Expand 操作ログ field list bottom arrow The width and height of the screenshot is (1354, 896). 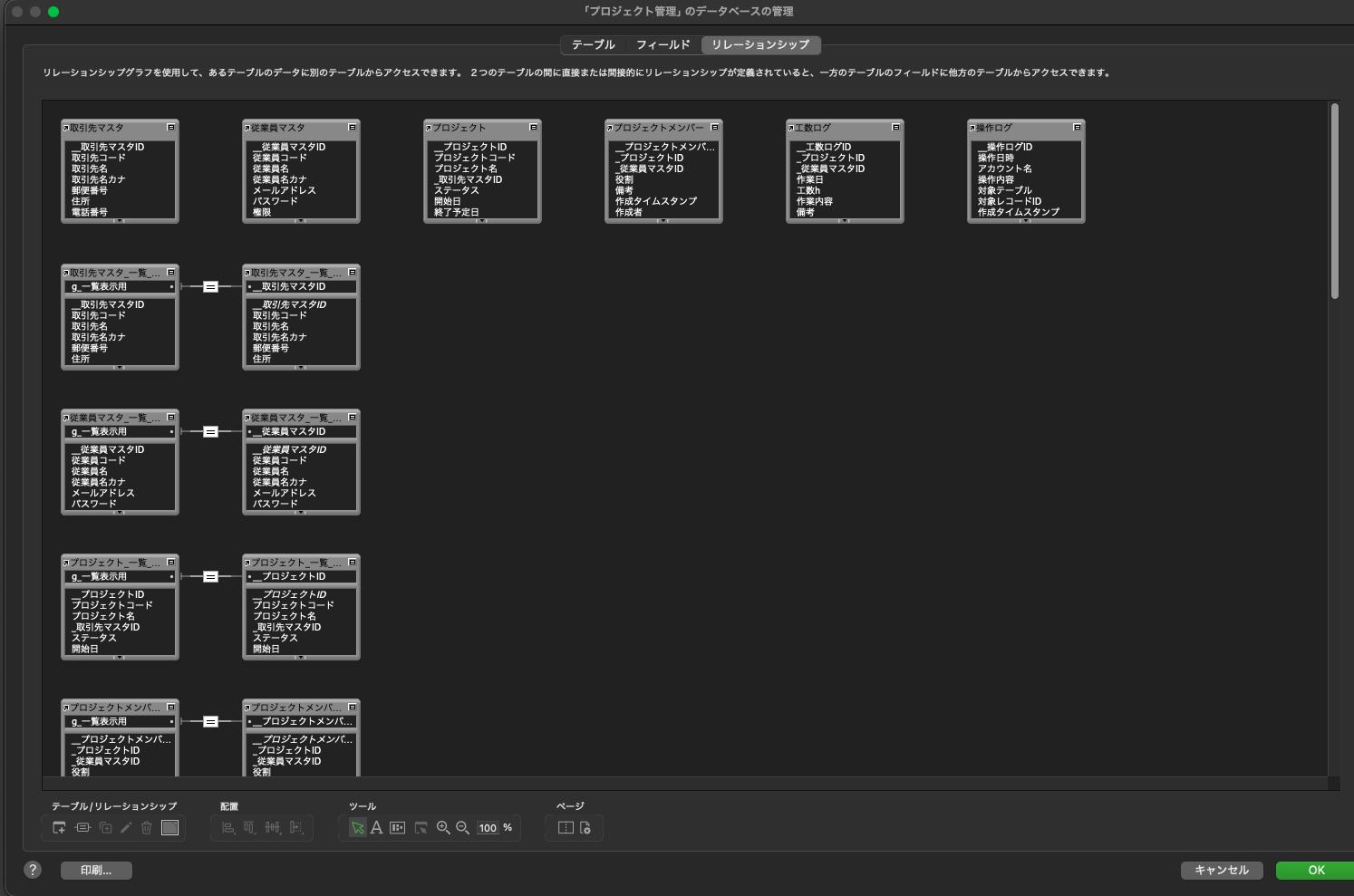[x=1026, y=220]
